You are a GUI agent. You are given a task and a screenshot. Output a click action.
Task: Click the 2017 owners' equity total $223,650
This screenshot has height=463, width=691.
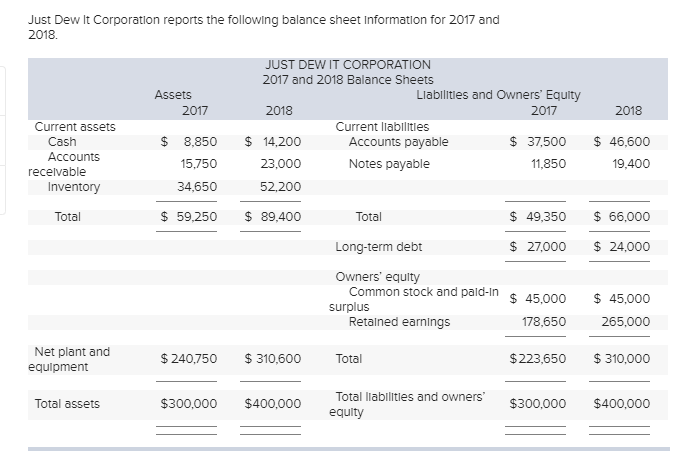(537, 359)
